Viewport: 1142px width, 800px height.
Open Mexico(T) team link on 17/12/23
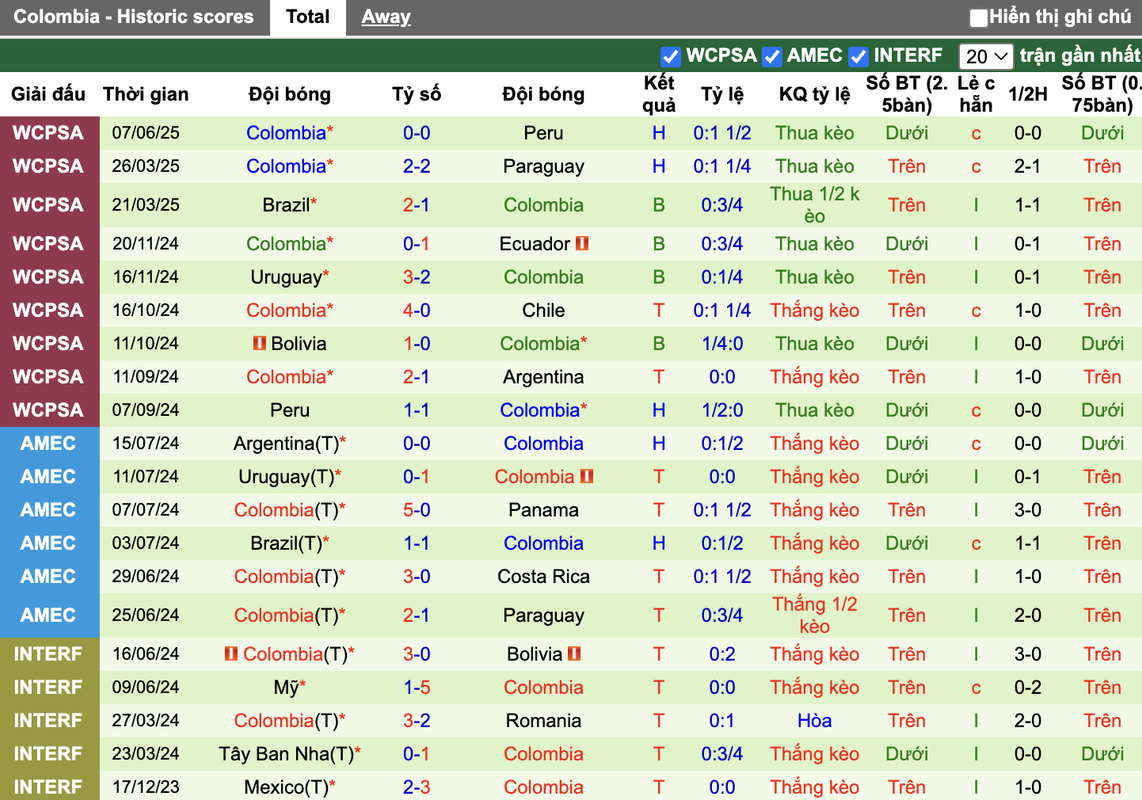click(286, 788)
